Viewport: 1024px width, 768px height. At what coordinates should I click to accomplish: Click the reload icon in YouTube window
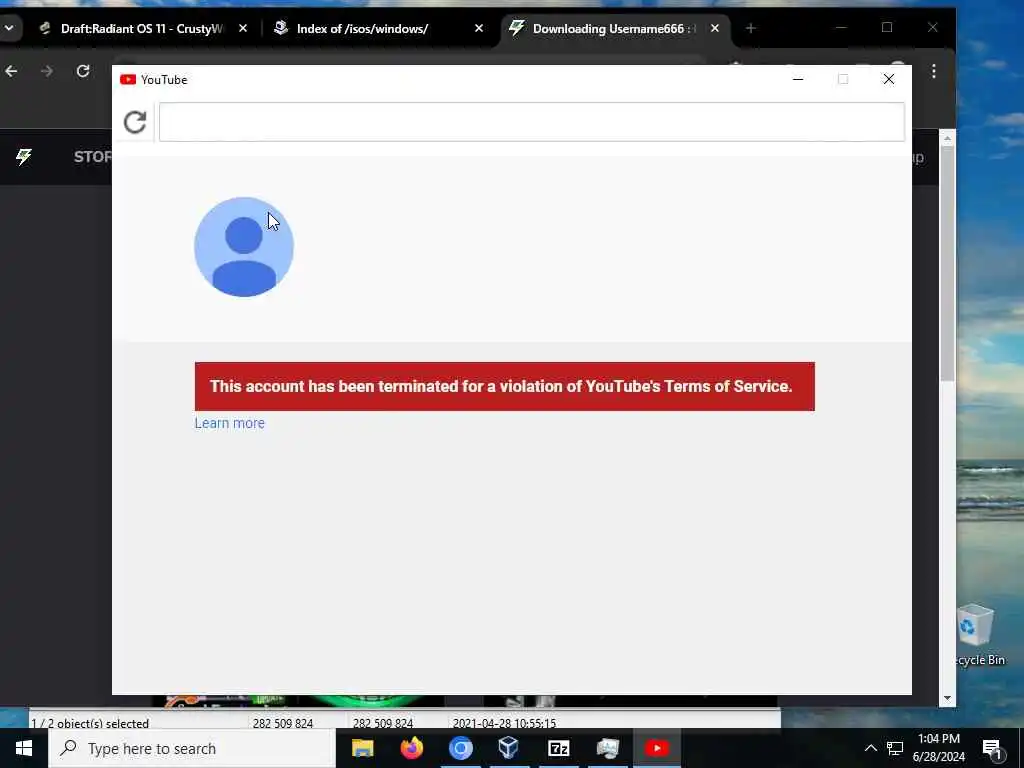[135, 122]
